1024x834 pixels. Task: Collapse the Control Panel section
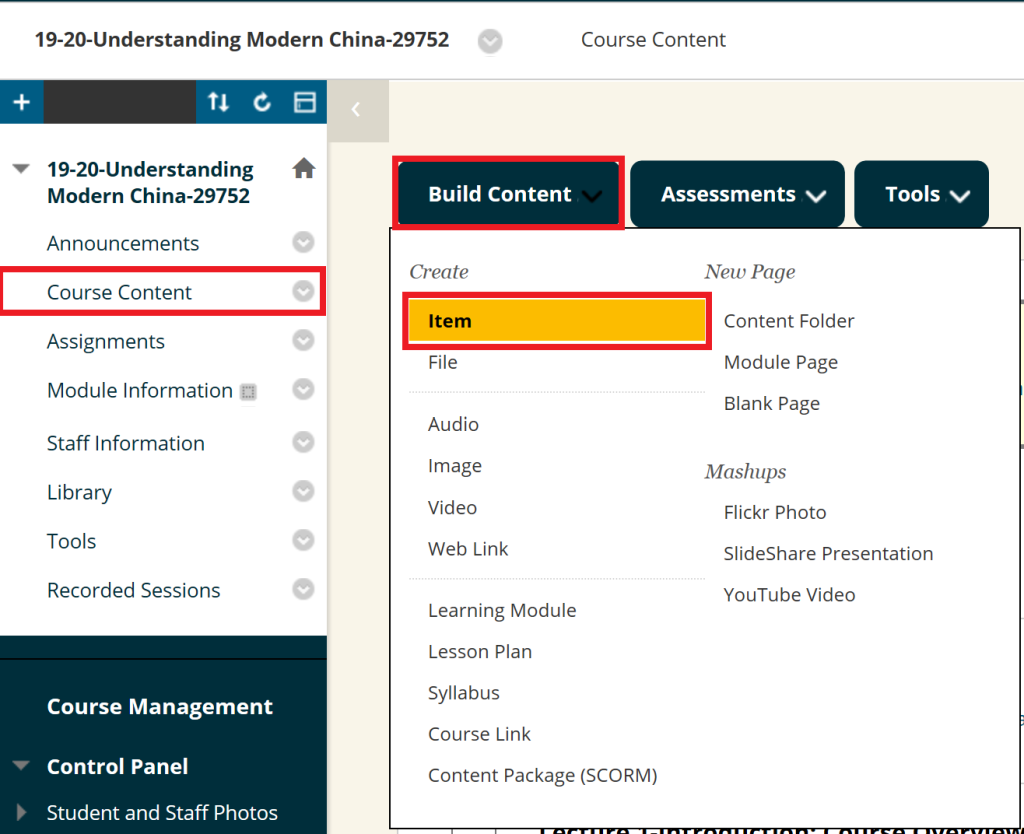click(21, 766)
